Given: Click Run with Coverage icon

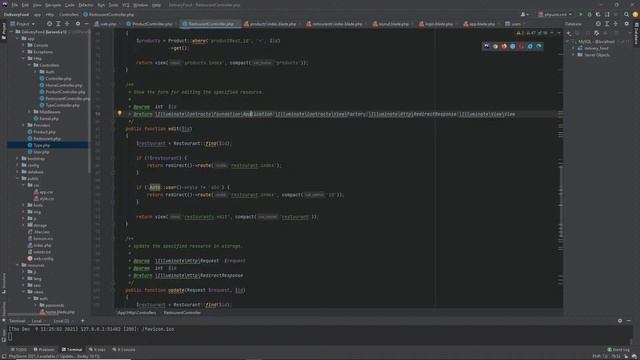Looking at the screenshot, I should (598, 14).
